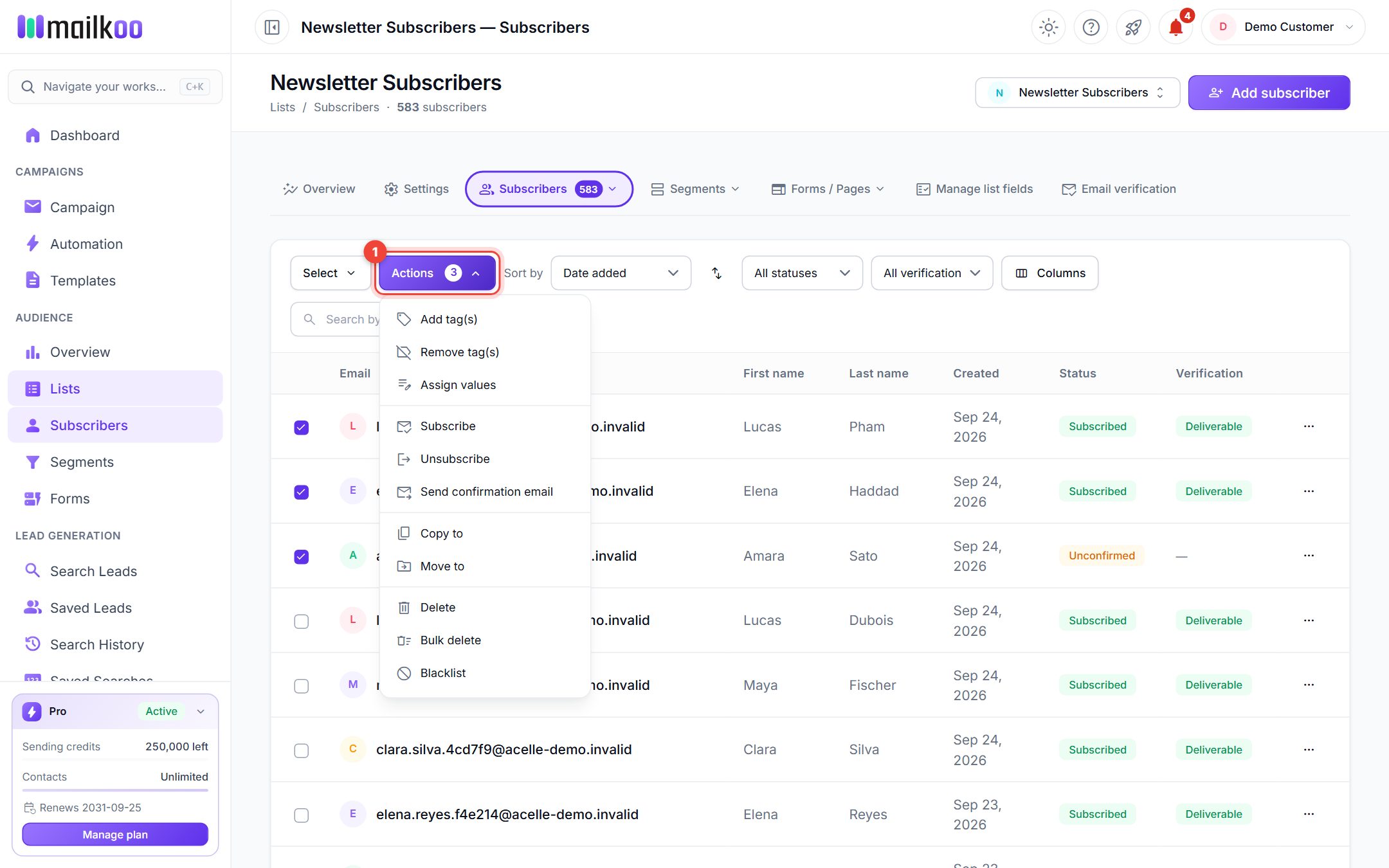Reverse sort order arrows icon

[716, 273]
